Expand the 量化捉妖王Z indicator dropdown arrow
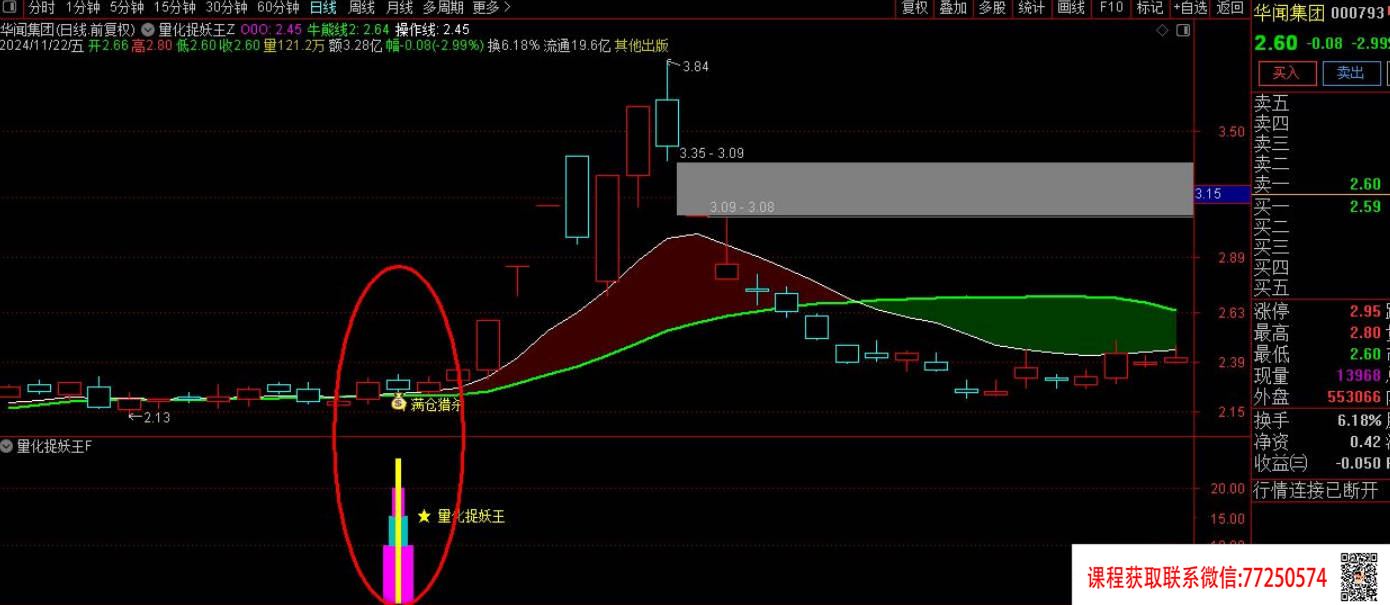The height and width of the screenshot is (605, 1390). 148,30
